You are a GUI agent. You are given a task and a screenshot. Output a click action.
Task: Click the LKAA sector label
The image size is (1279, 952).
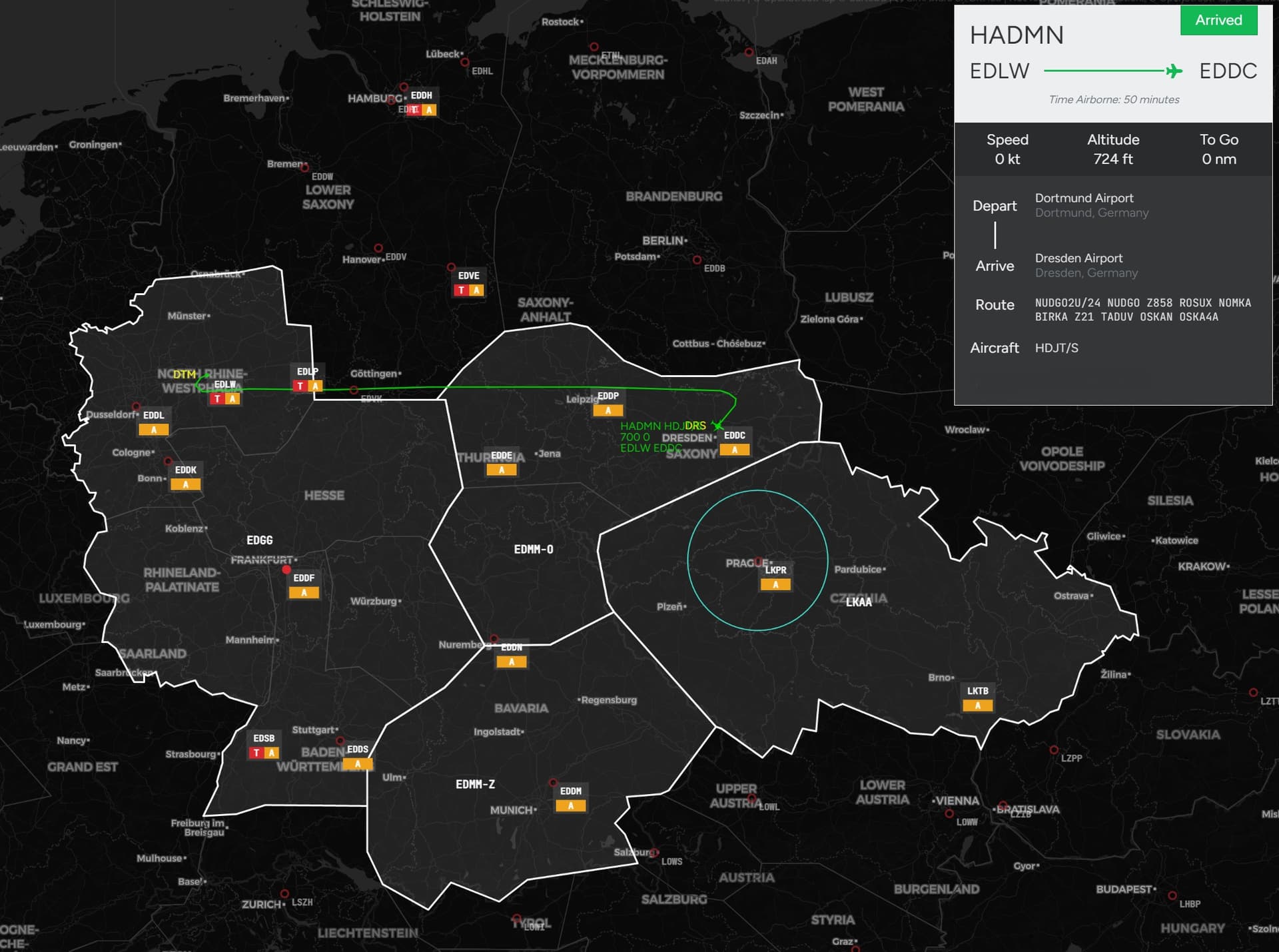(x=859, y=602)
